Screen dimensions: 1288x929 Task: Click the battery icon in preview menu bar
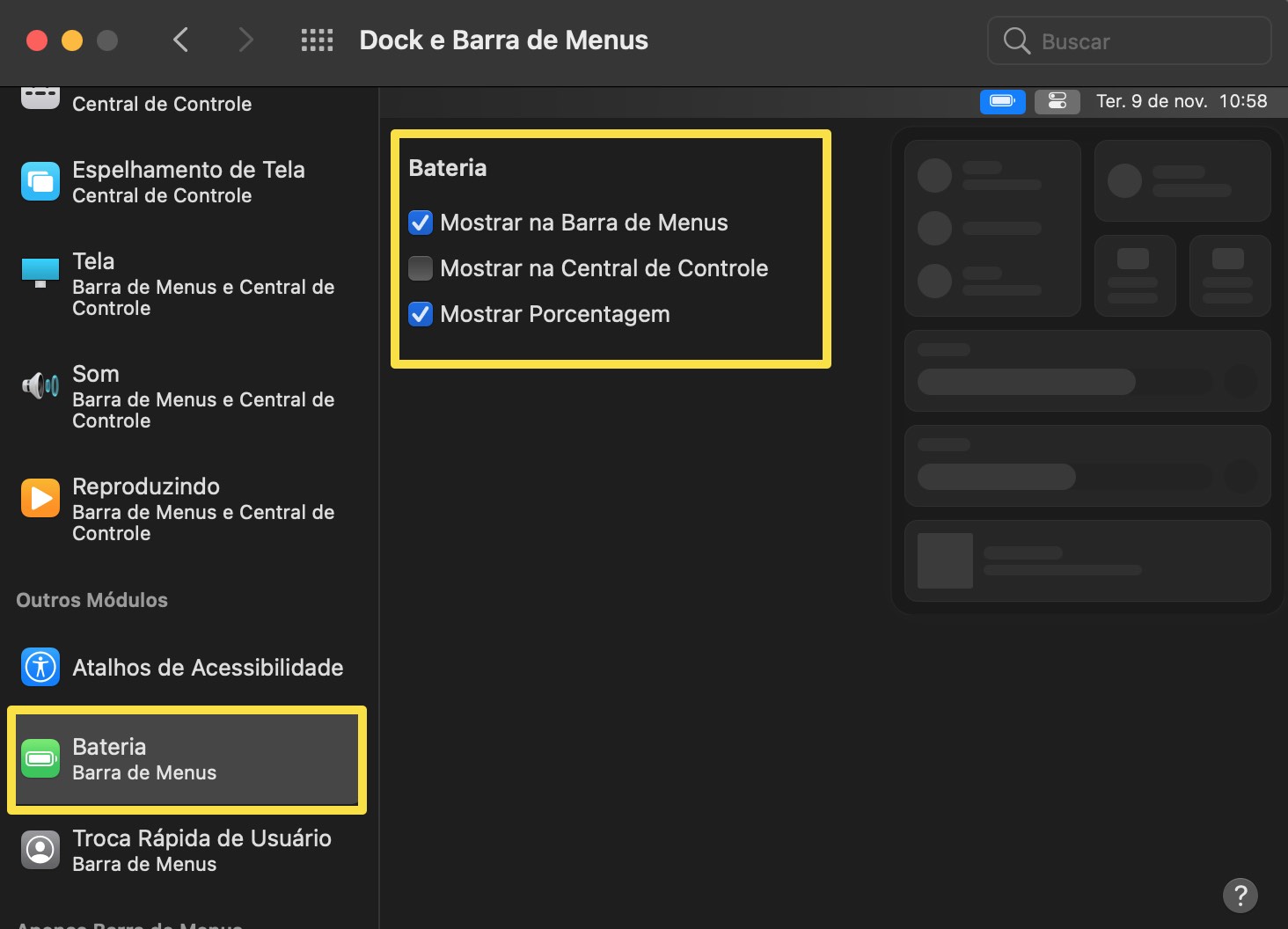[x=1002, y=101]
